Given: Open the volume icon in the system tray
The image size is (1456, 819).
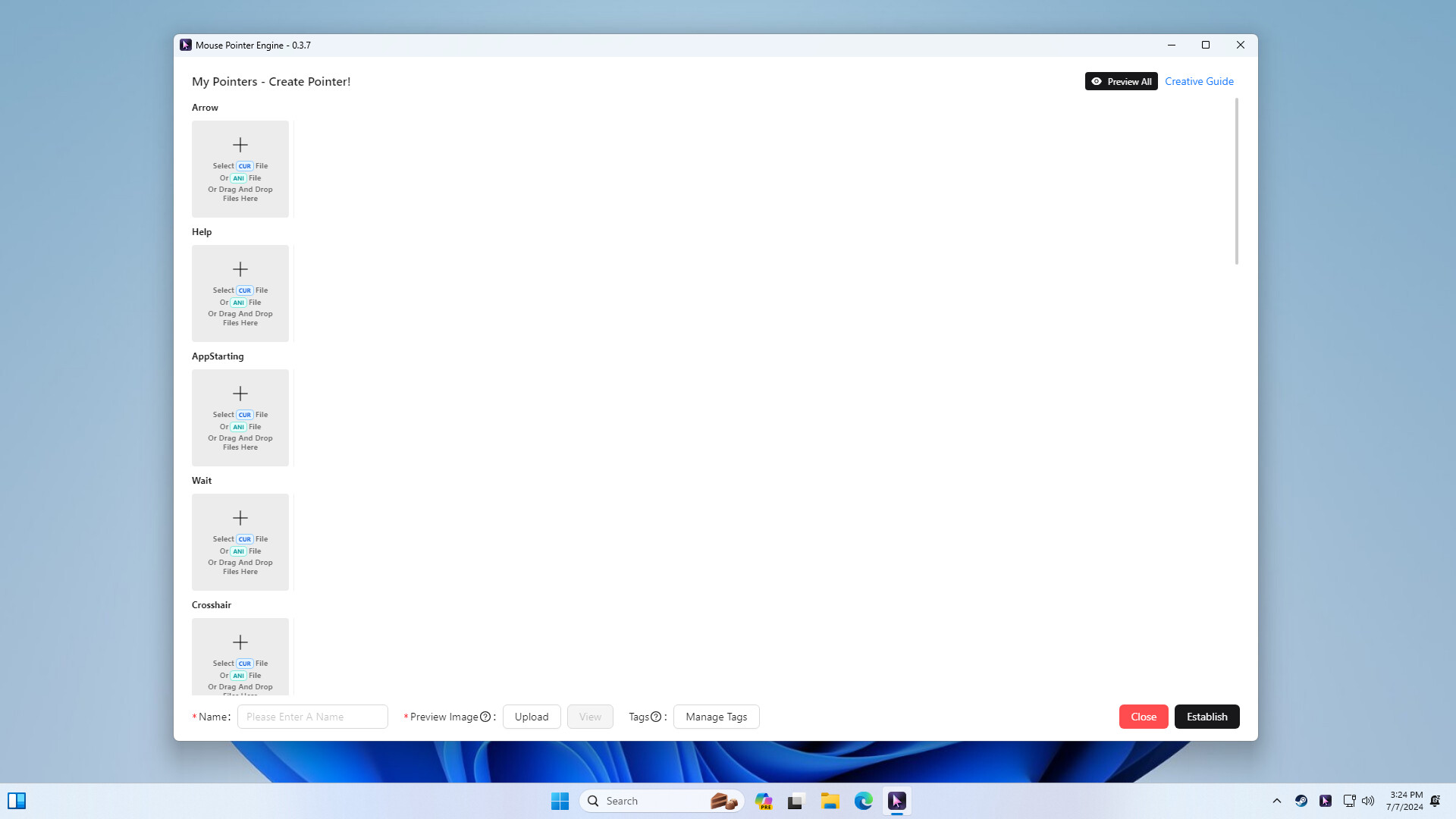Looking at the screenshot, I should pyautogui.click(x=1367, y=801).
